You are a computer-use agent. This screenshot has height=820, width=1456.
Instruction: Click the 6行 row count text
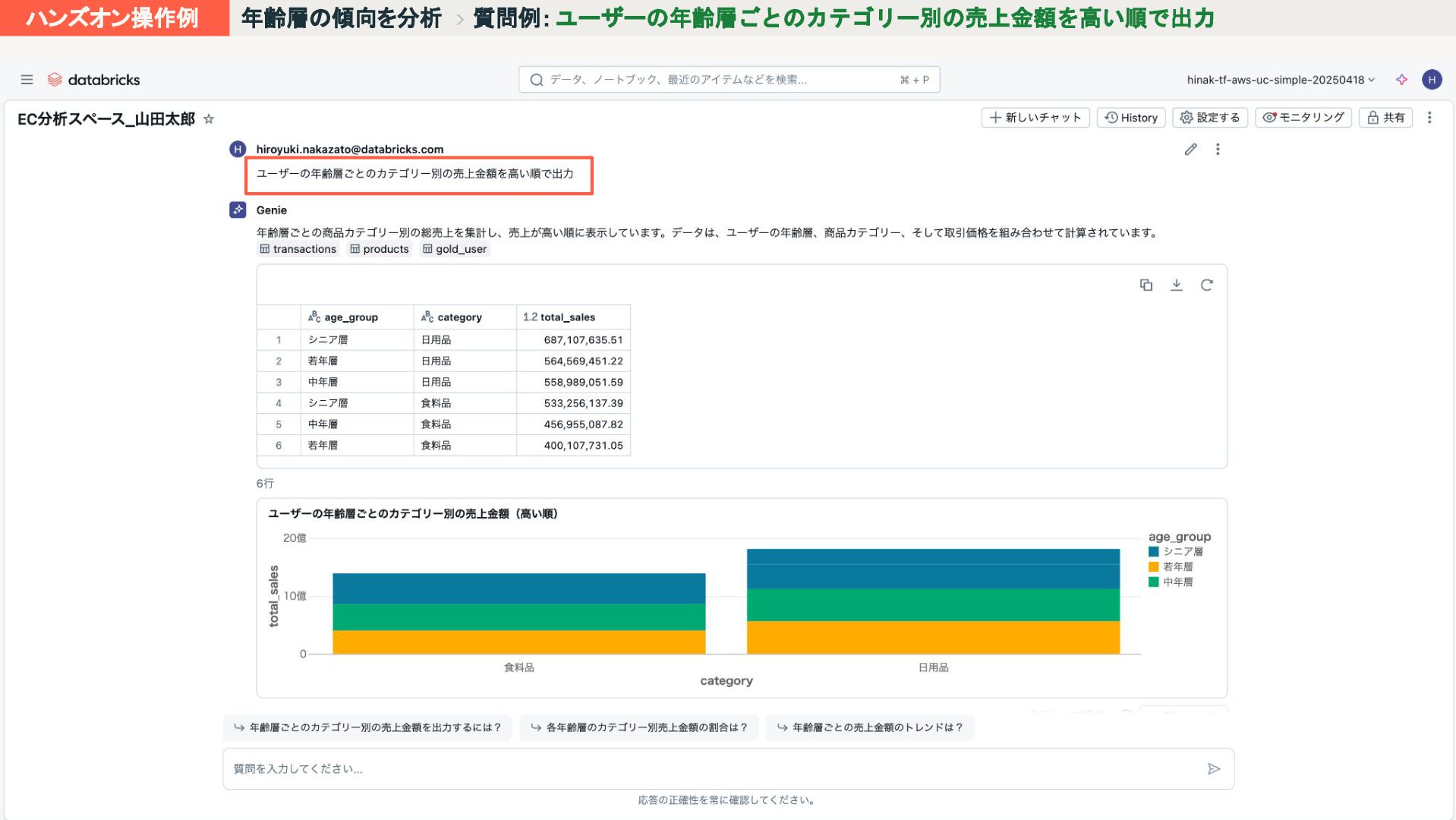coord(265,484)
